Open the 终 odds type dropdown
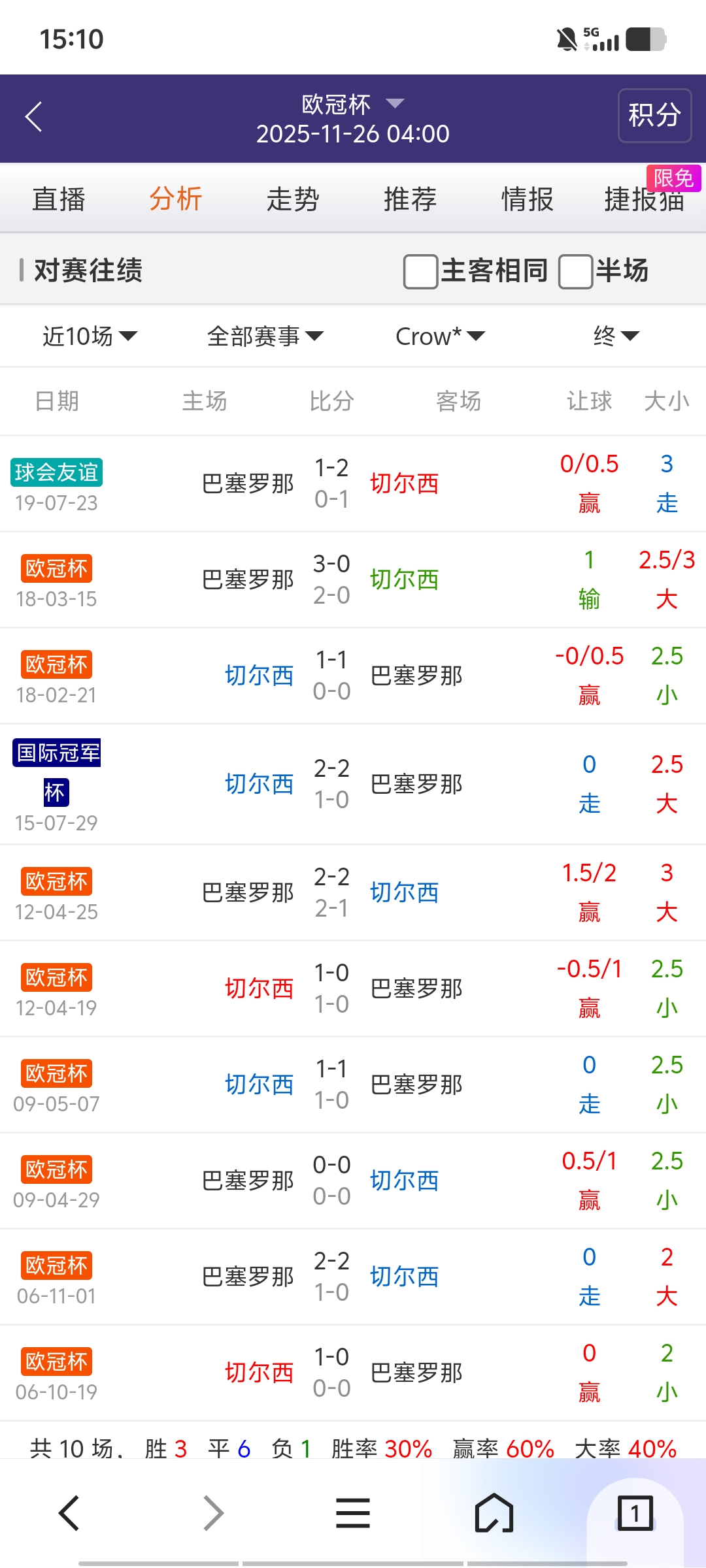 point(615,336)
